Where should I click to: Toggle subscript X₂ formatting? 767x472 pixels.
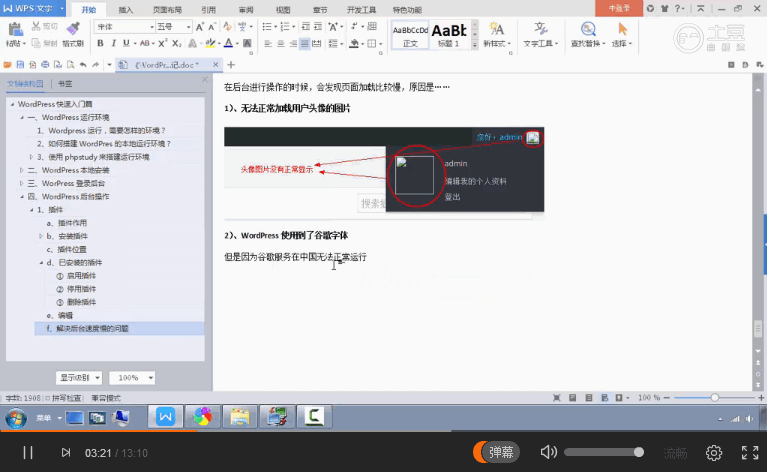(x=177, y=44)
